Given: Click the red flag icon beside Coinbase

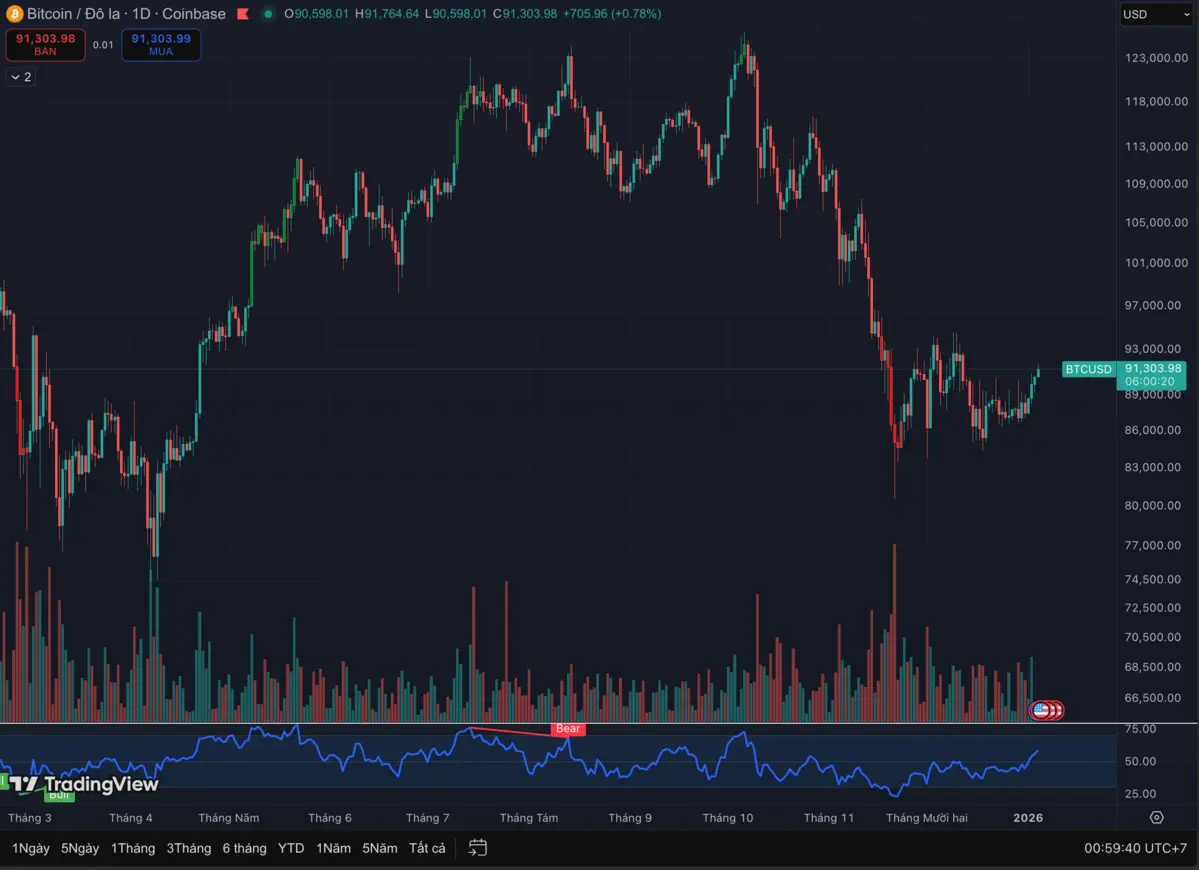Looking at the screenshot, I should pos(242,14).
